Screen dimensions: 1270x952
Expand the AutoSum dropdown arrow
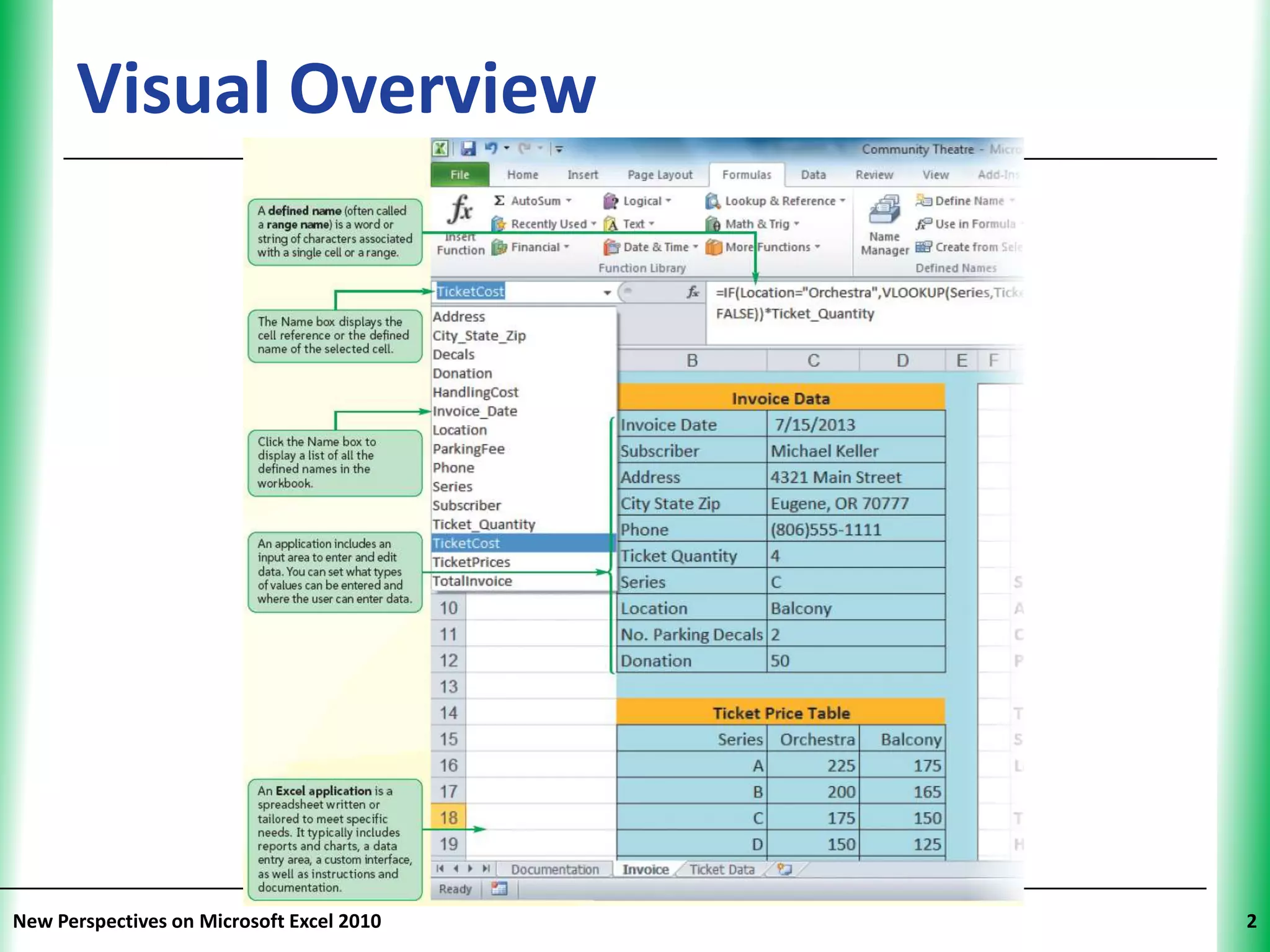[568, 201]
